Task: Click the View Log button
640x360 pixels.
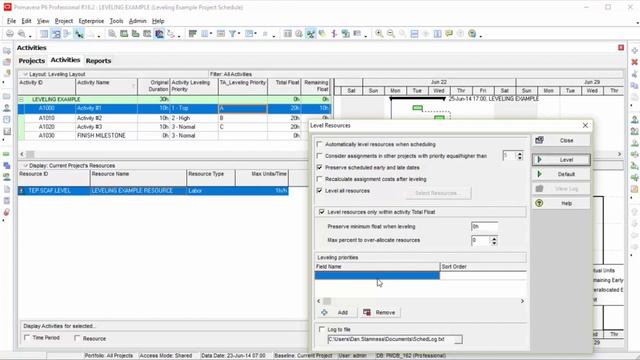Action: (x=561, y=189)
